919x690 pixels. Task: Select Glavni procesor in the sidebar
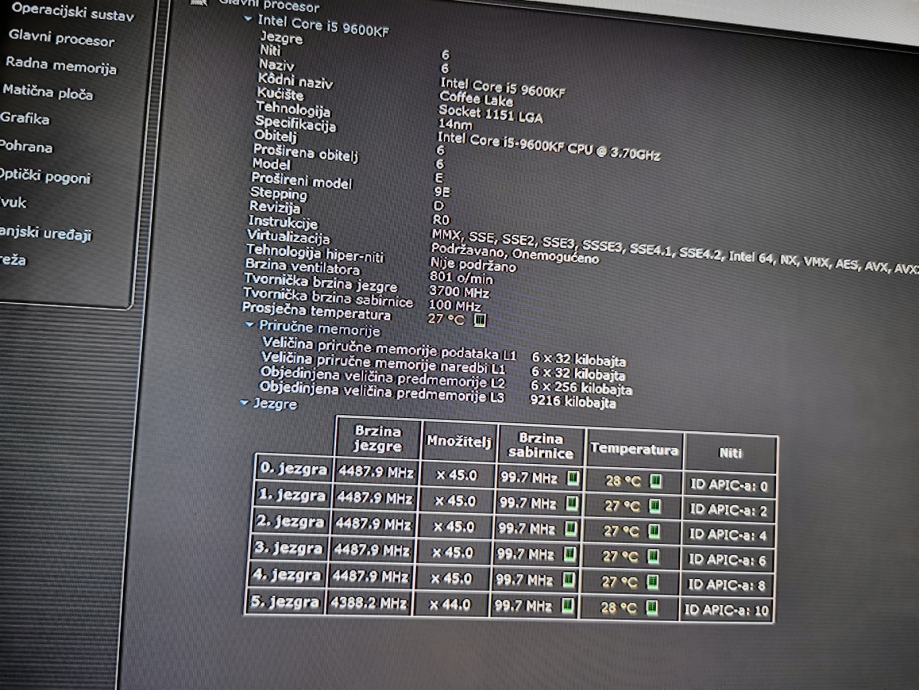pyautogui.click(x=62, y=39)
